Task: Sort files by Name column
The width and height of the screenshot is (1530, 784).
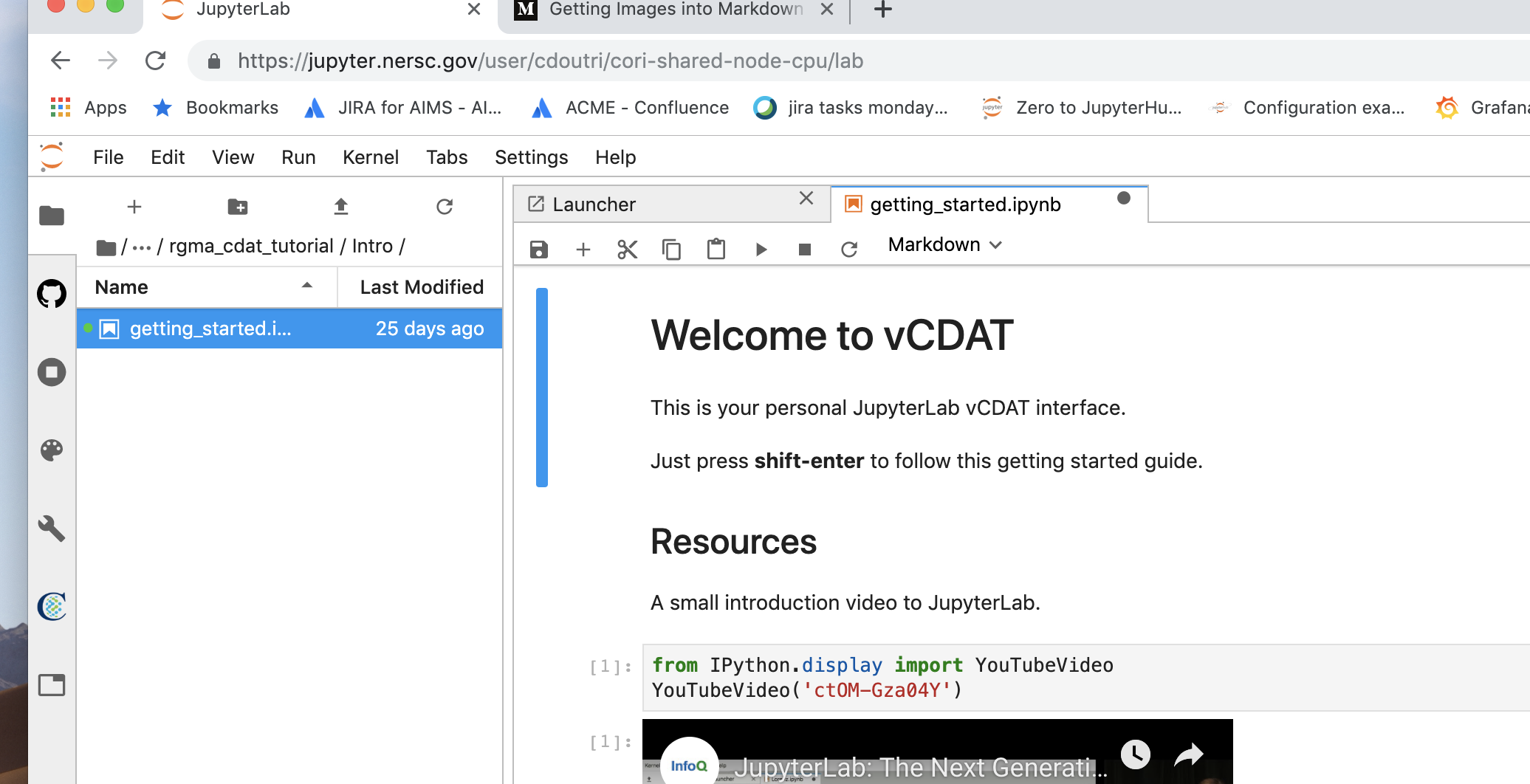Action: [x=207, y=287]
